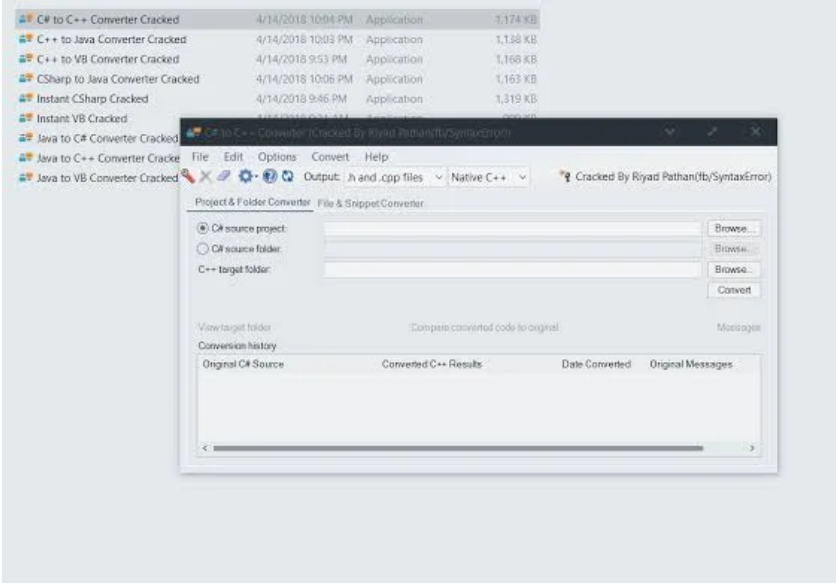Click the View target folder link

(234, 327)
